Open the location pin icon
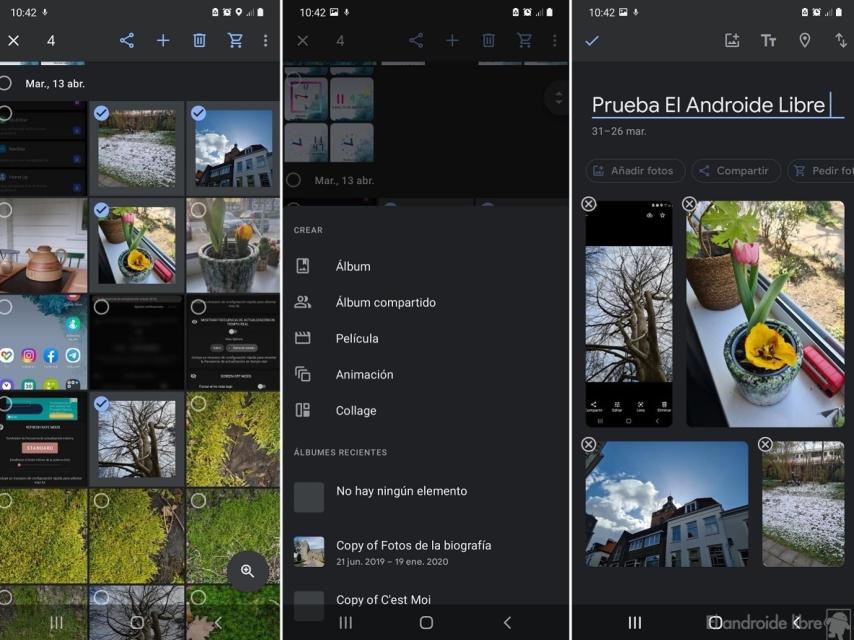Image resolution: width=854 pixels, height=640 pixels. 805,40
